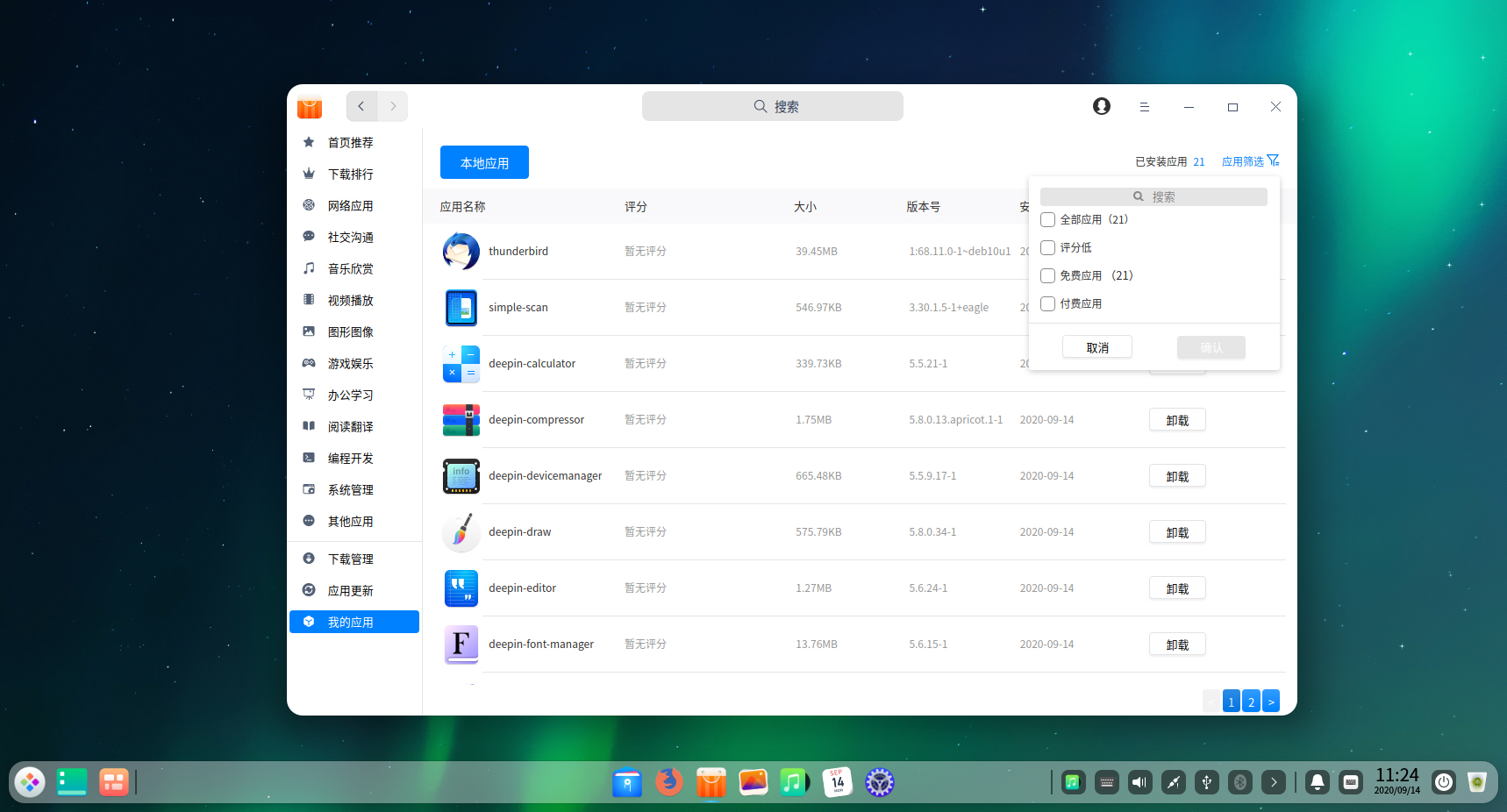Click the main search box
The height and width of the screenshot is (812, 1507).
coord(773,106)
